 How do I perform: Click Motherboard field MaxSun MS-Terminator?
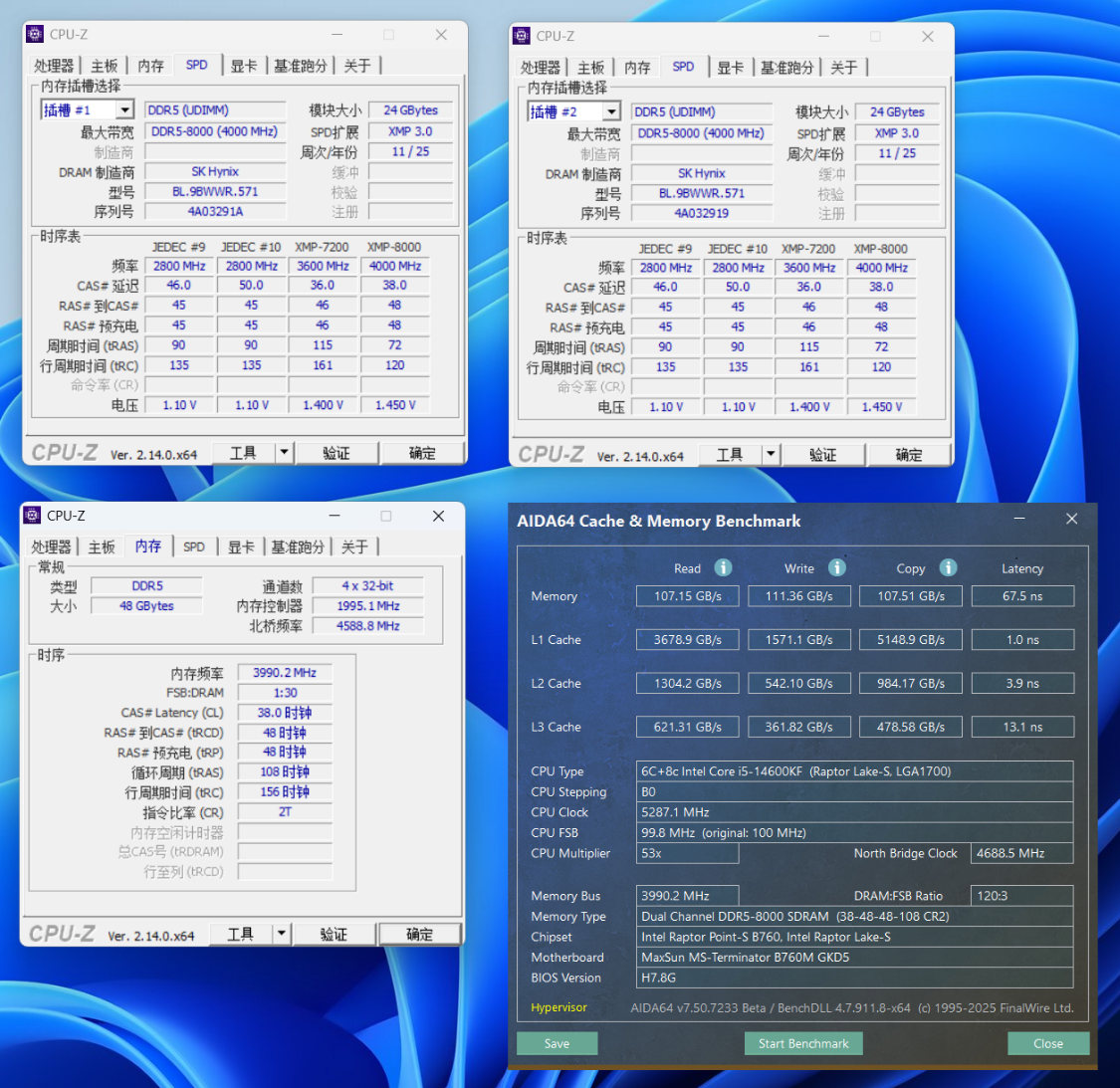click(854, 957)
